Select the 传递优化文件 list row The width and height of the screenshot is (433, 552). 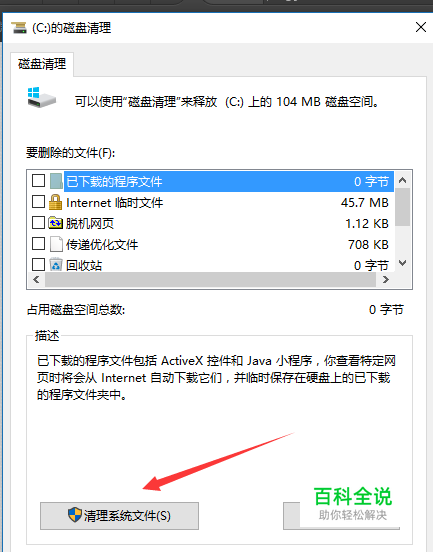(211, 244)
